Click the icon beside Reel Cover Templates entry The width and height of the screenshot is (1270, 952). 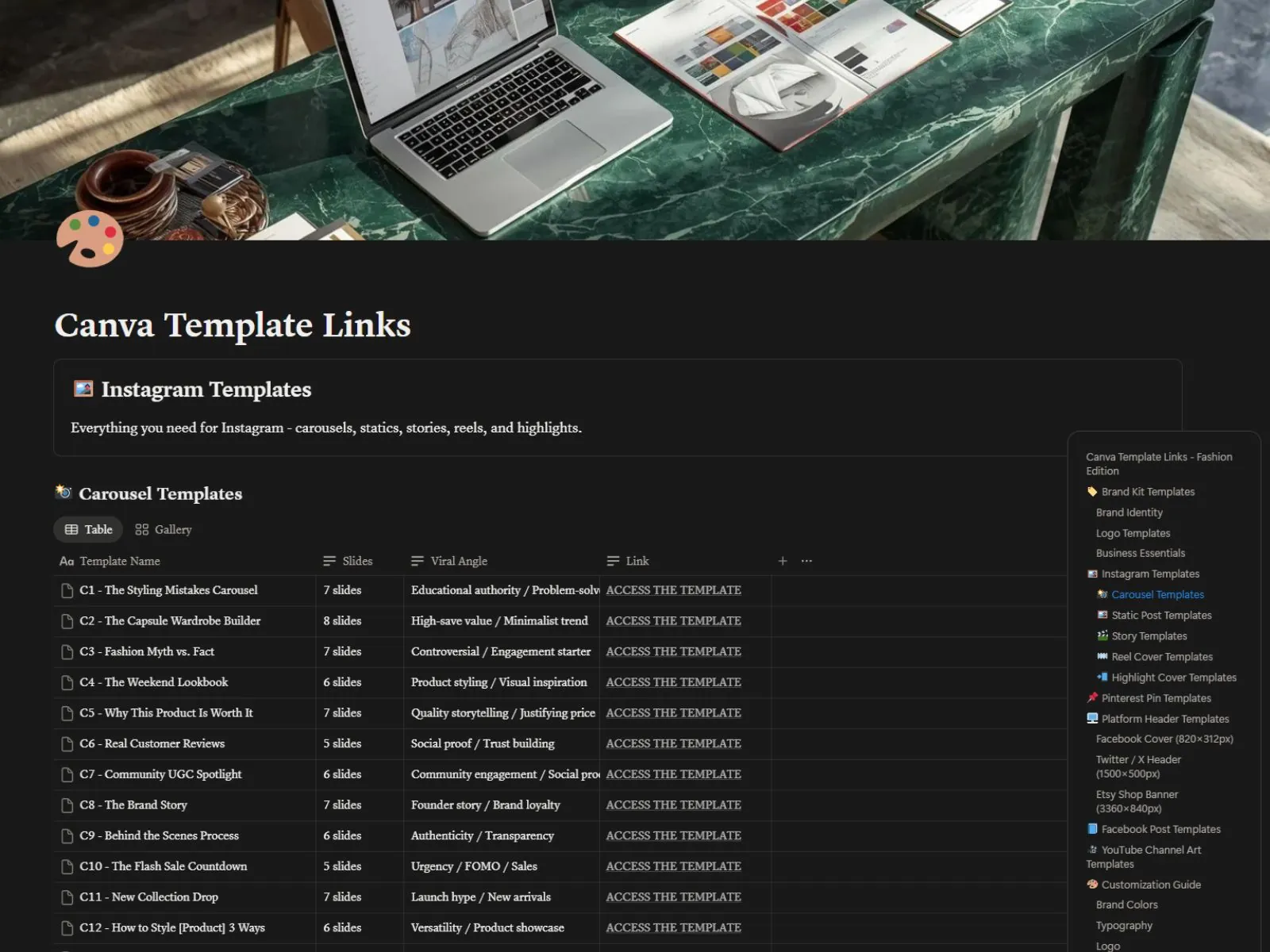1103,657
